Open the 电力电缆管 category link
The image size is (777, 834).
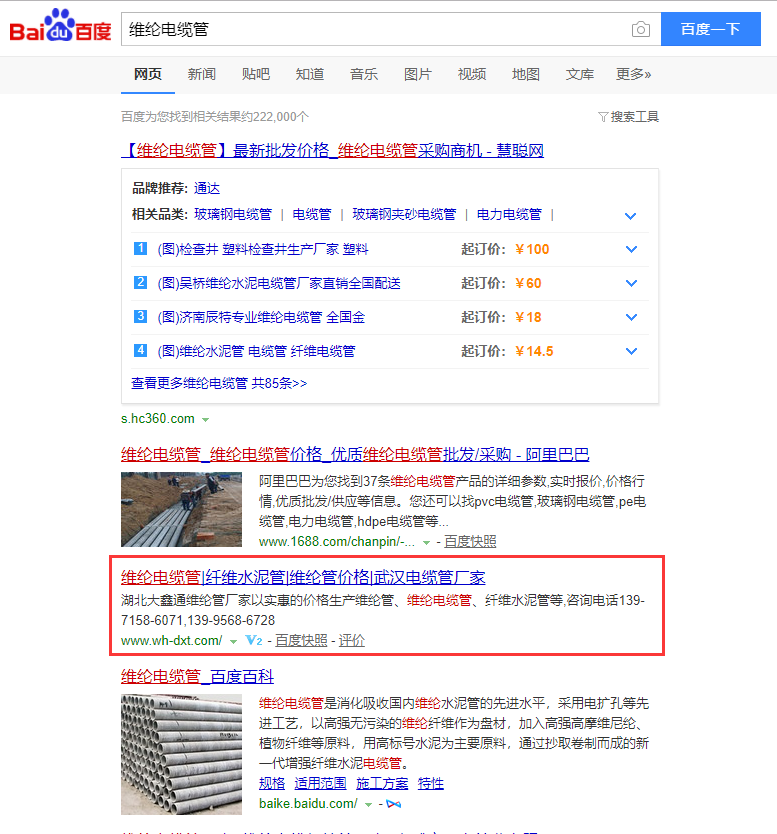point(509,214)
